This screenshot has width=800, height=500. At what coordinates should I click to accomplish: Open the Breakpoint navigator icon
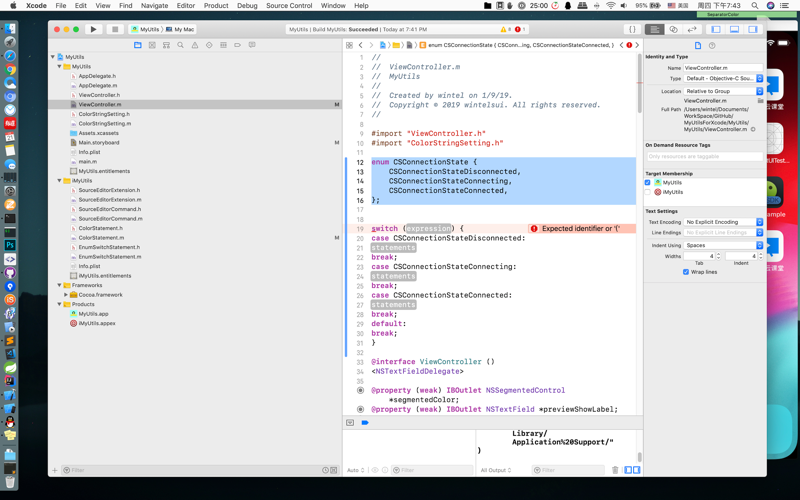pos(237,45)
